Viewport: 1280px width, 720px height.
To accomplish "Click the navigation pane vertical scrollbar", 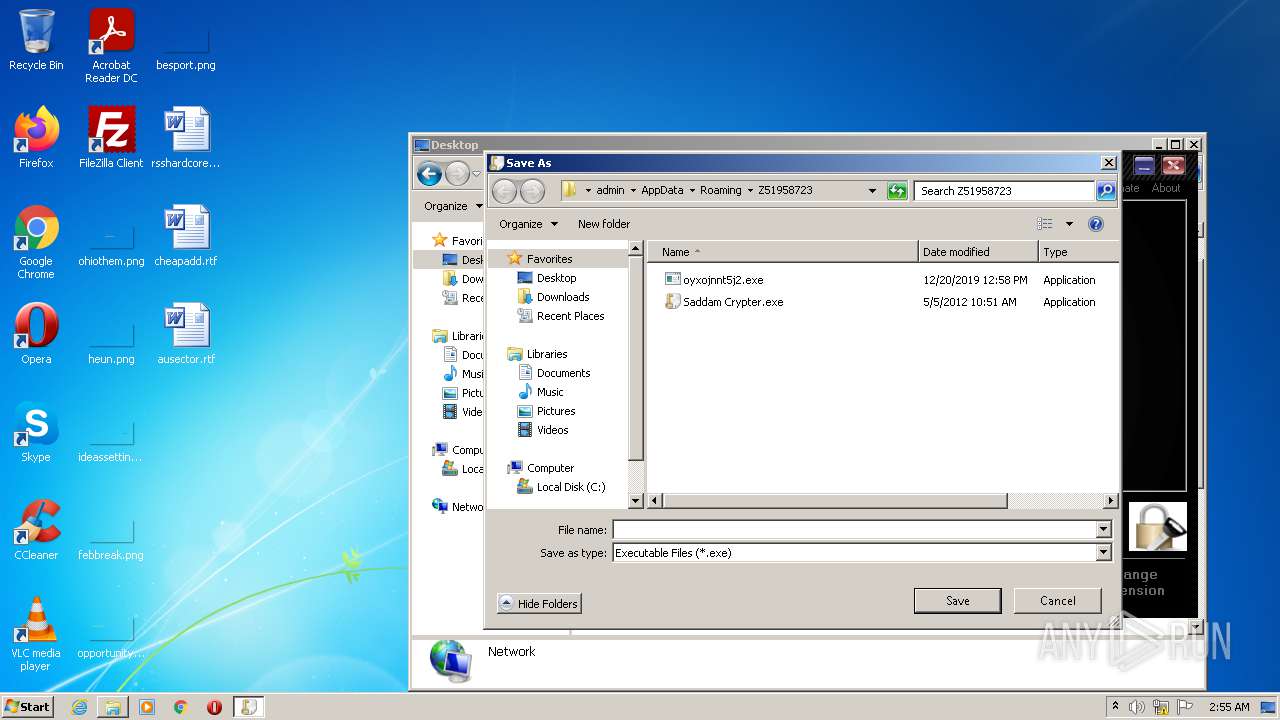I will click(635, 358).
